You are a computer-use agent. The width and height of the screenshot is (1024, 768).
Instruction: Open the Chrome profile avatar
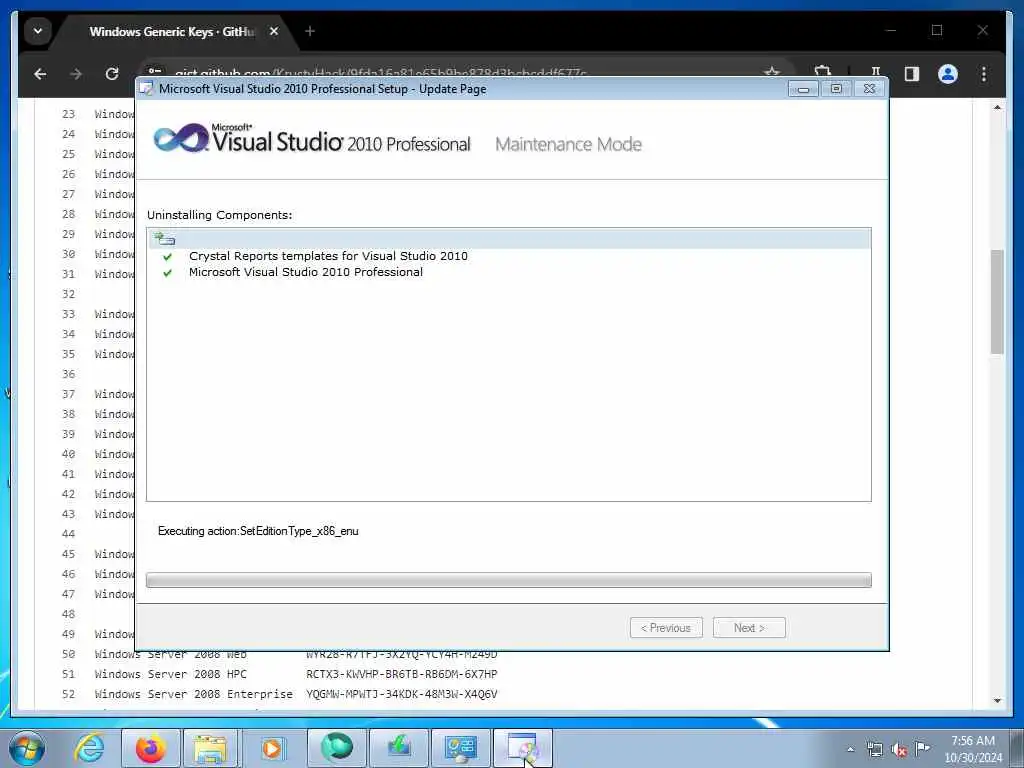point(948,74)
